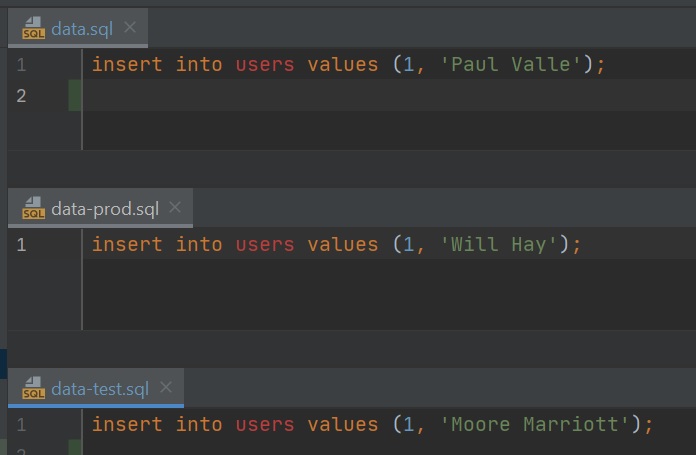Screen dimensions: 696x455
Task: Select the data-prod.sql tab label
Action: [105, 209]
